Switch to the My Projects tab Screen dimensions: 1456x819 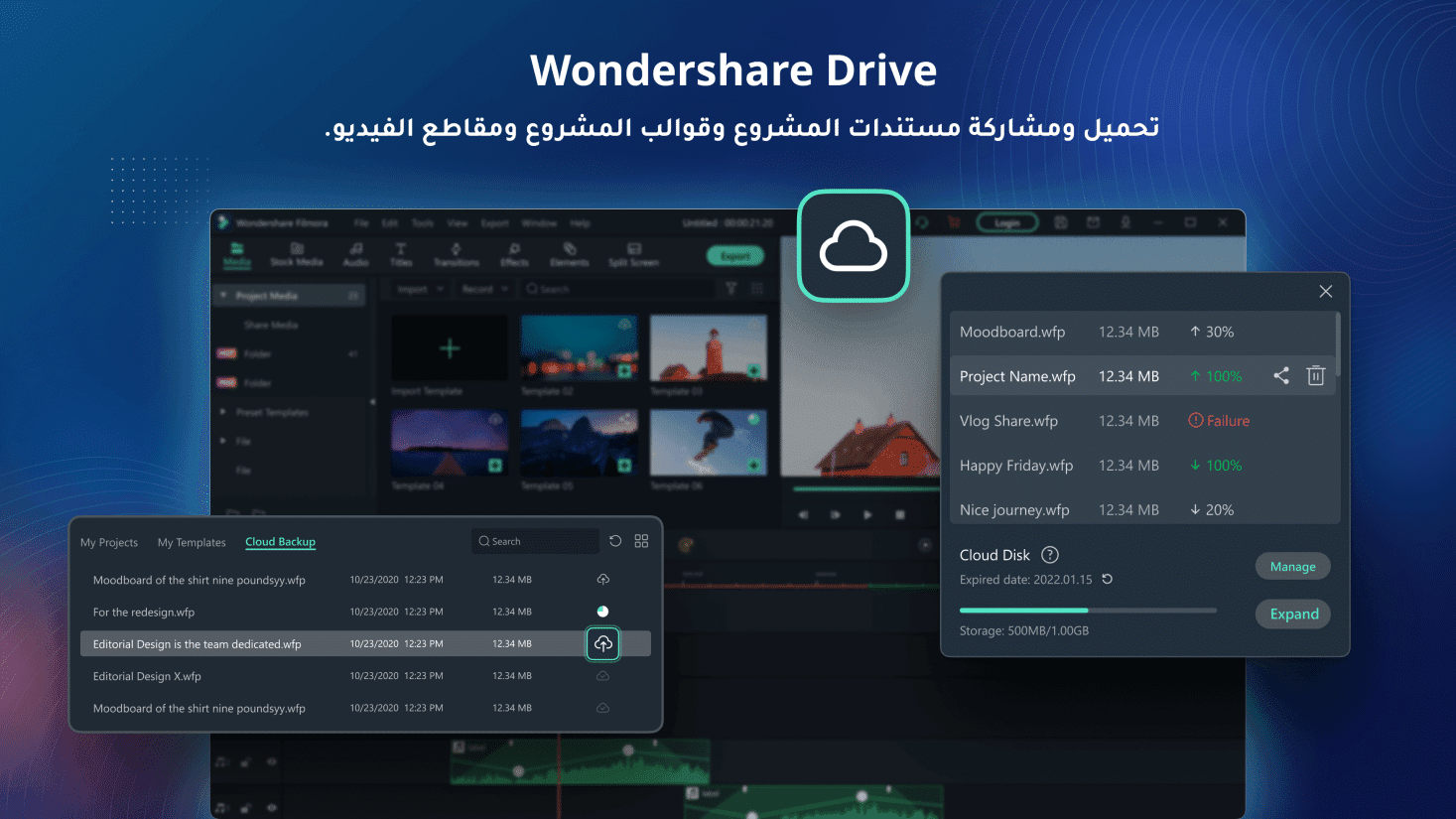(109, 542)
